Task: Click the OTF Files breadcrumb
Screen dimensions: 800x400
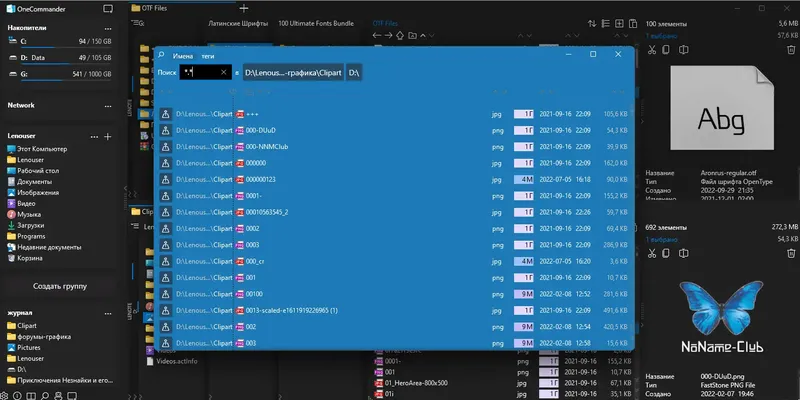Action: coord(385,23)
